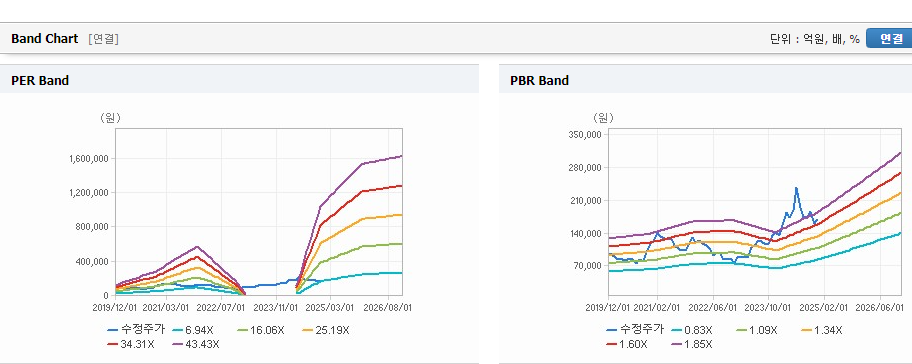The image size is (912, 364).
Task: Click the PER Band panel heading
Action: [40, 81]
